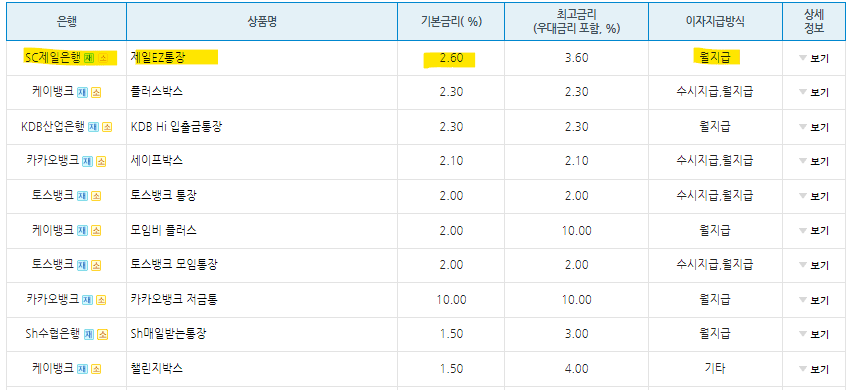Click the 소 badge in the 세이프박스 row
The image size is (855, 390).
pos(101,161)
